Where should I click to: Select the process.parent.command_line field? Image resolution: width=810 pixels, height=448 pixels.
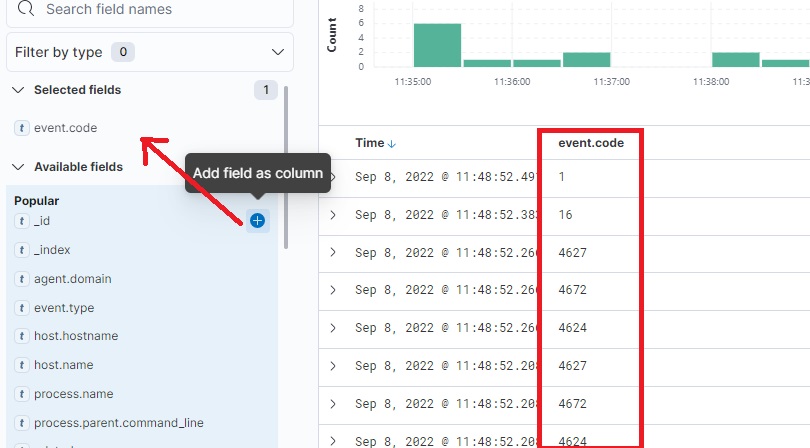click(111, 423)
